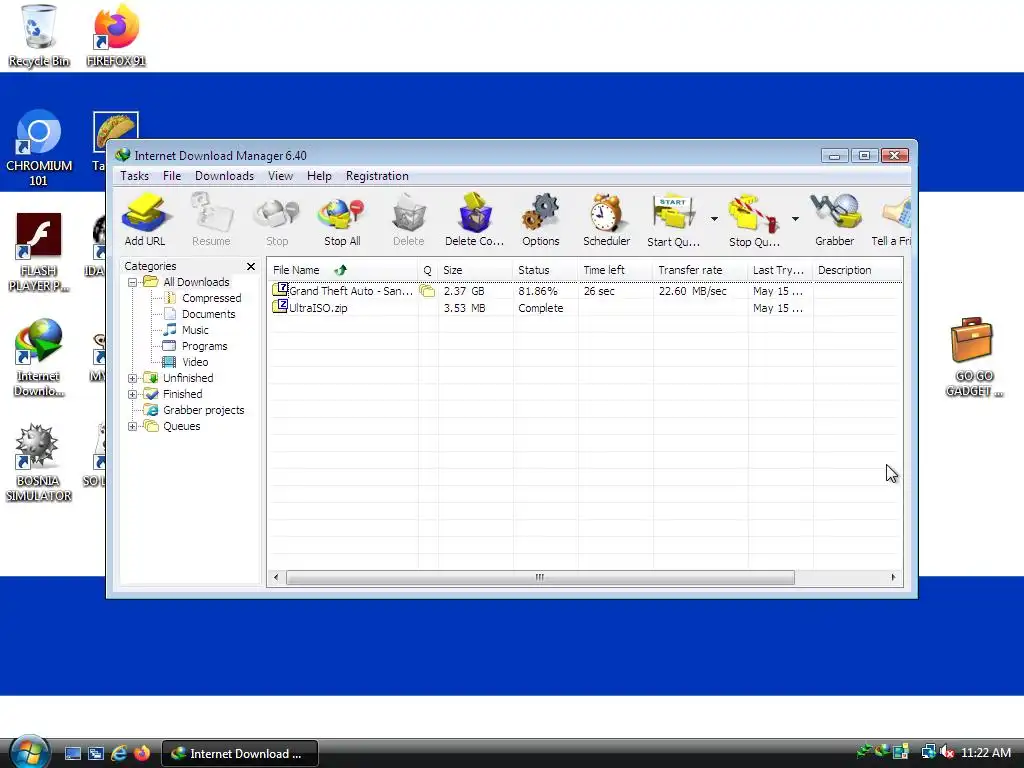
Task: Select Programs category in the tree
Action: pyautogui.click(x=204, y=346)
